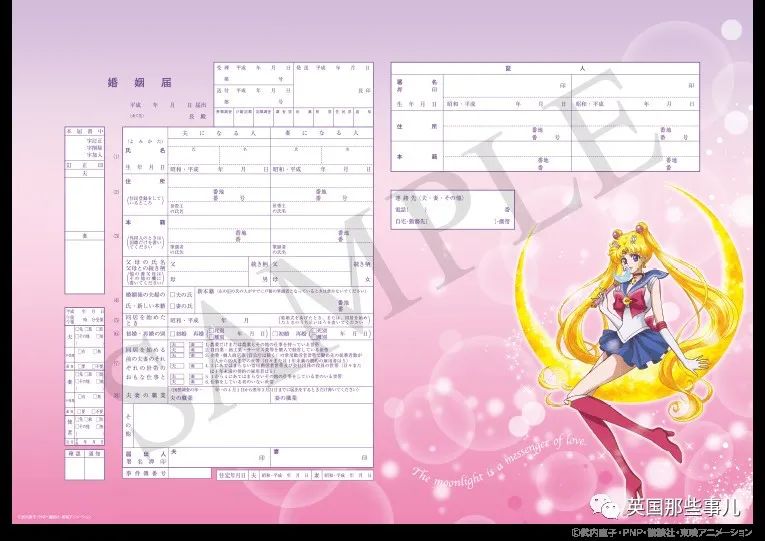Tick husband's 離別 checkbox
765x541 pixels.
pos(210,337)
